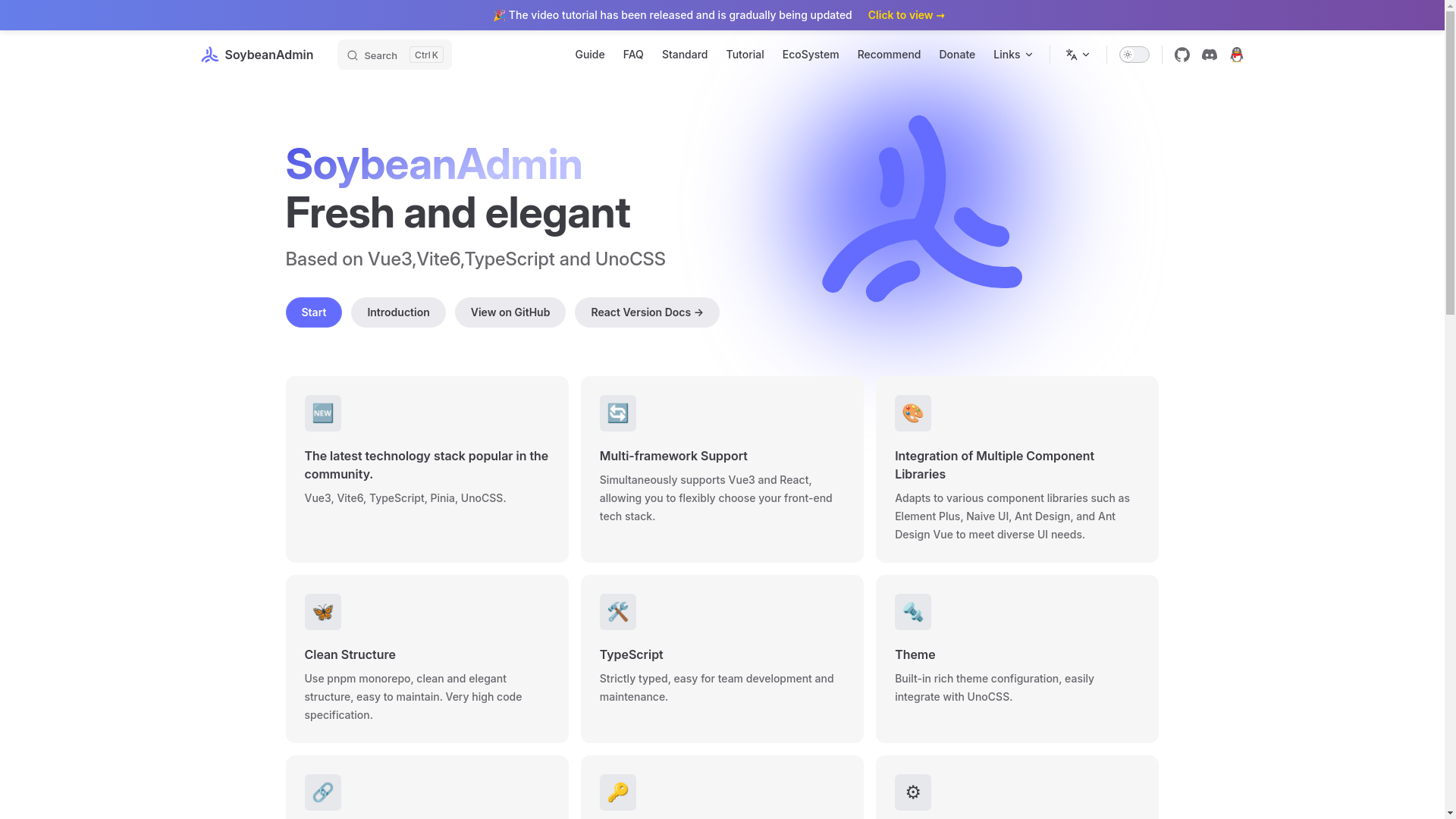Viewport: 1456px width, 819px height.
Task: Click the Start button
Action: (313, 312)
